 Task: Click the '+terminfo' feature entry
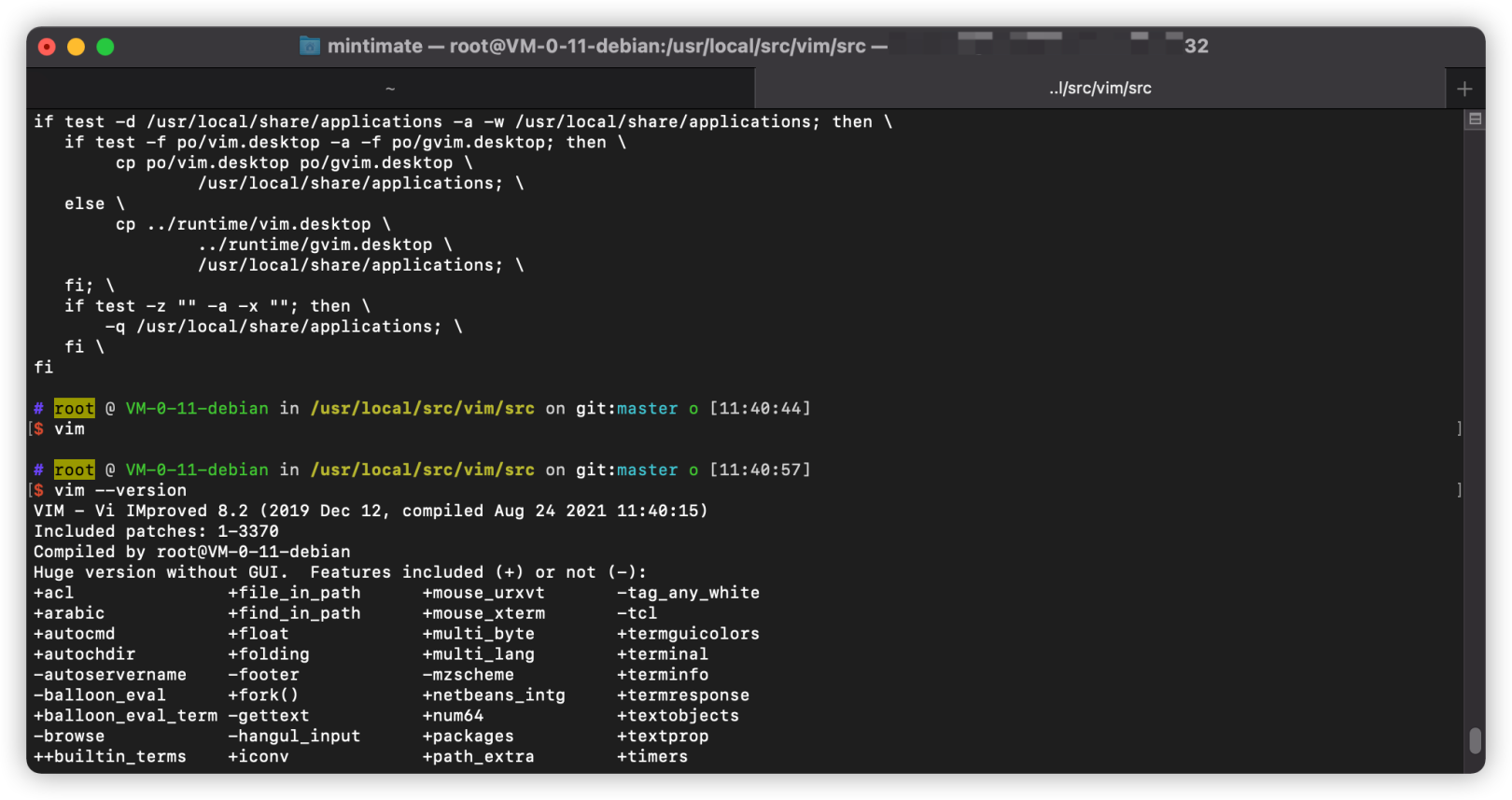tap(663, 675)
